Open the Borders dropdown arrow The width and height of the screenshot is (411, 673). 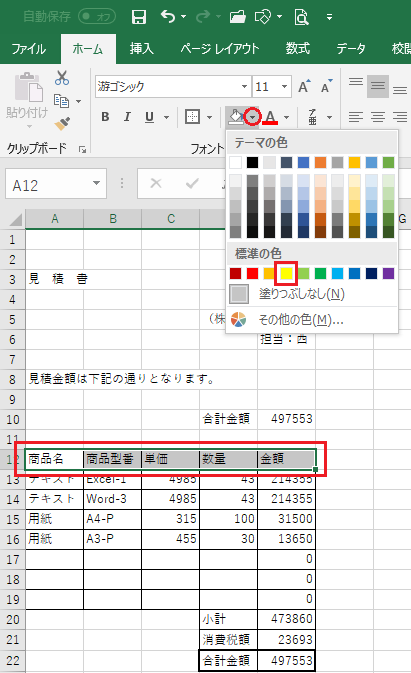click(209, 117)
